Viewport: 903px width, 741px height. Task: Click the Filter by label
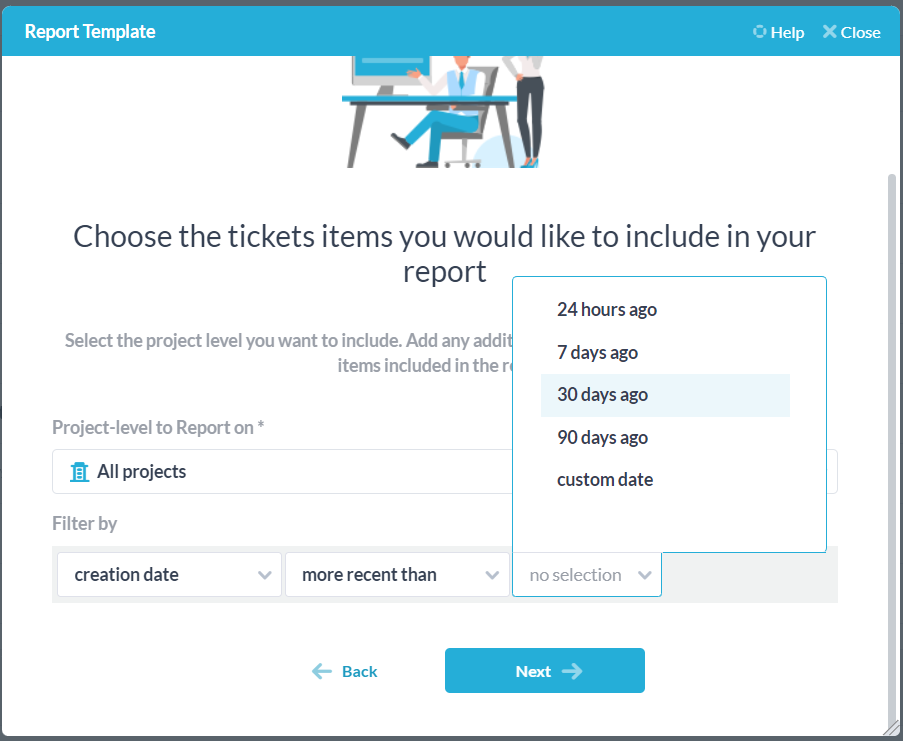85,524
